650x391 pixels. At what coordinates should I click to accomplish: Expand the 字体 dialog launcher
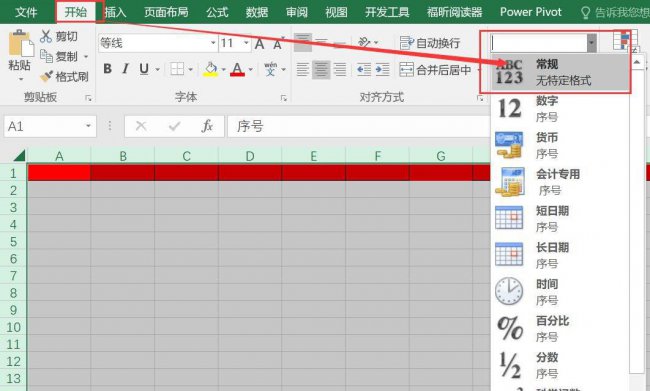[284, 98]
